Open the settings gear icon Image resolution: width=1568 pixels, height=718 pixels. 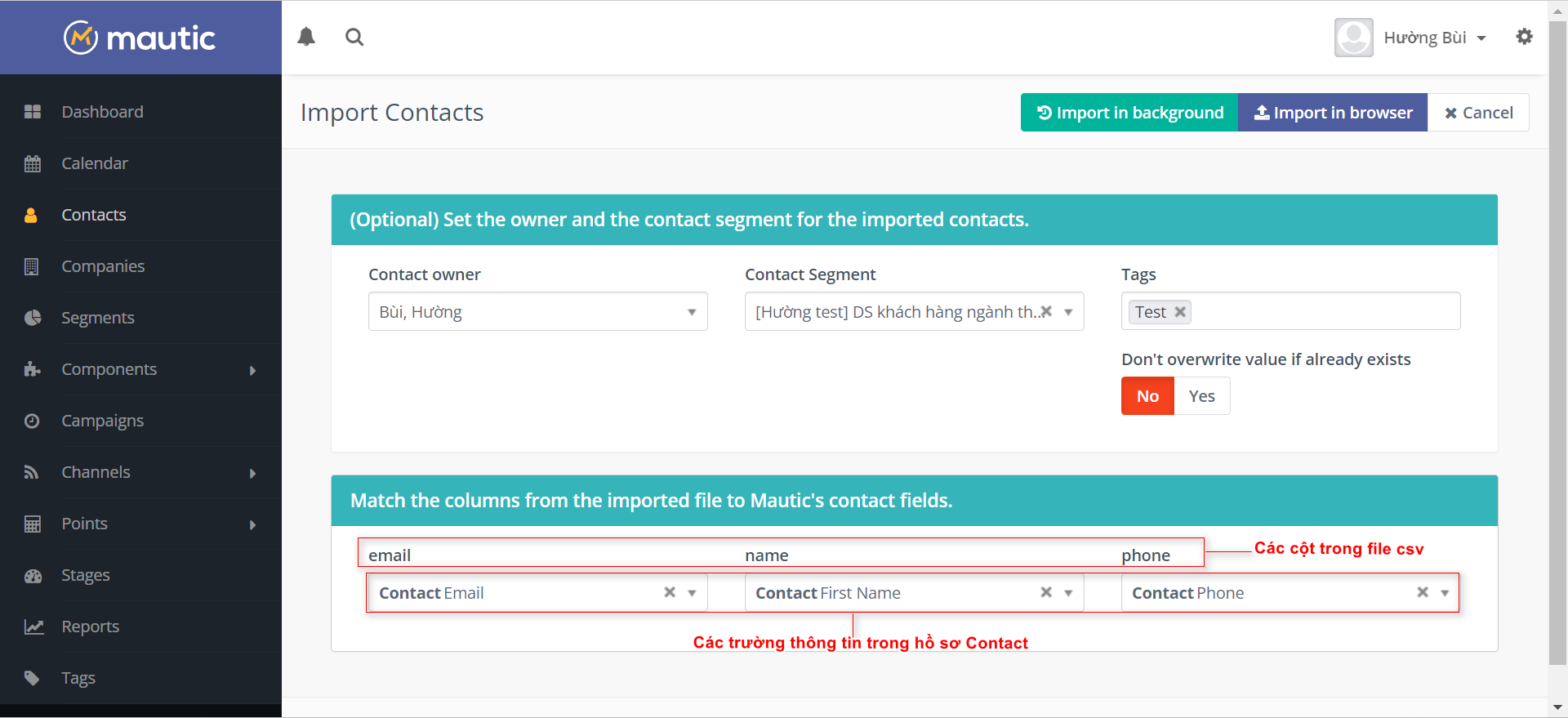[x=1524, y=37]
